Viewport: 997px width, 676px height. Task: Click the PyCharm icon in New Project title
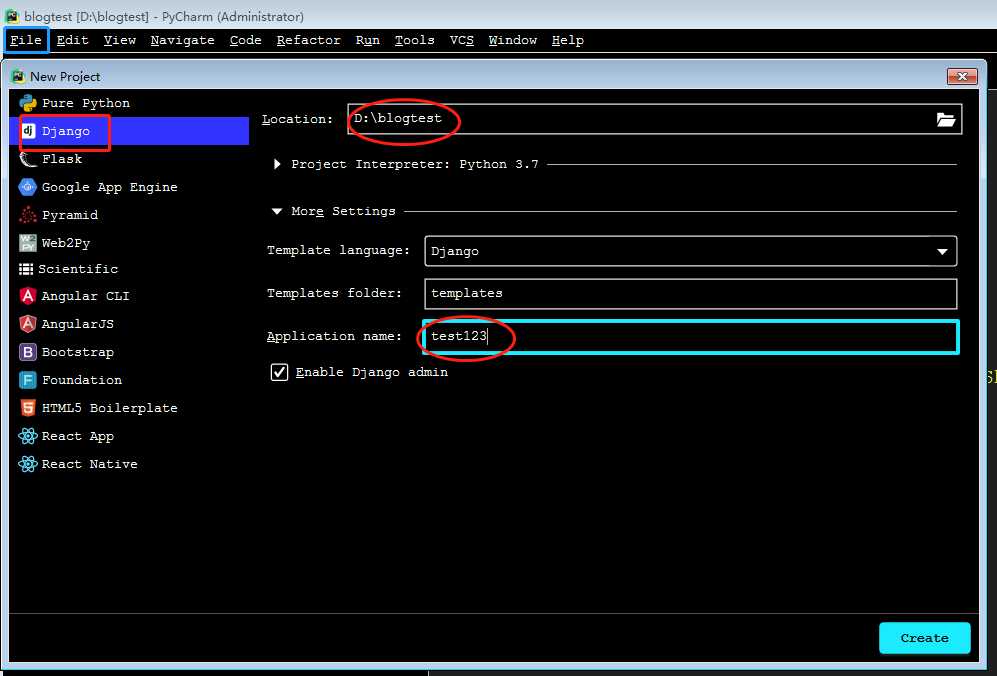18,76
